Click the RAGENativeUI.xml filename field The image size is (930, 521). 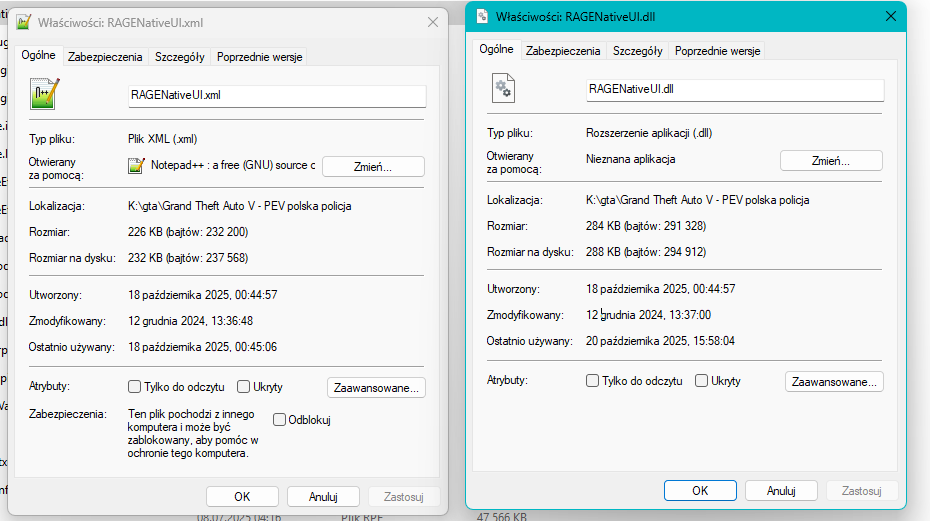(276, 96)
